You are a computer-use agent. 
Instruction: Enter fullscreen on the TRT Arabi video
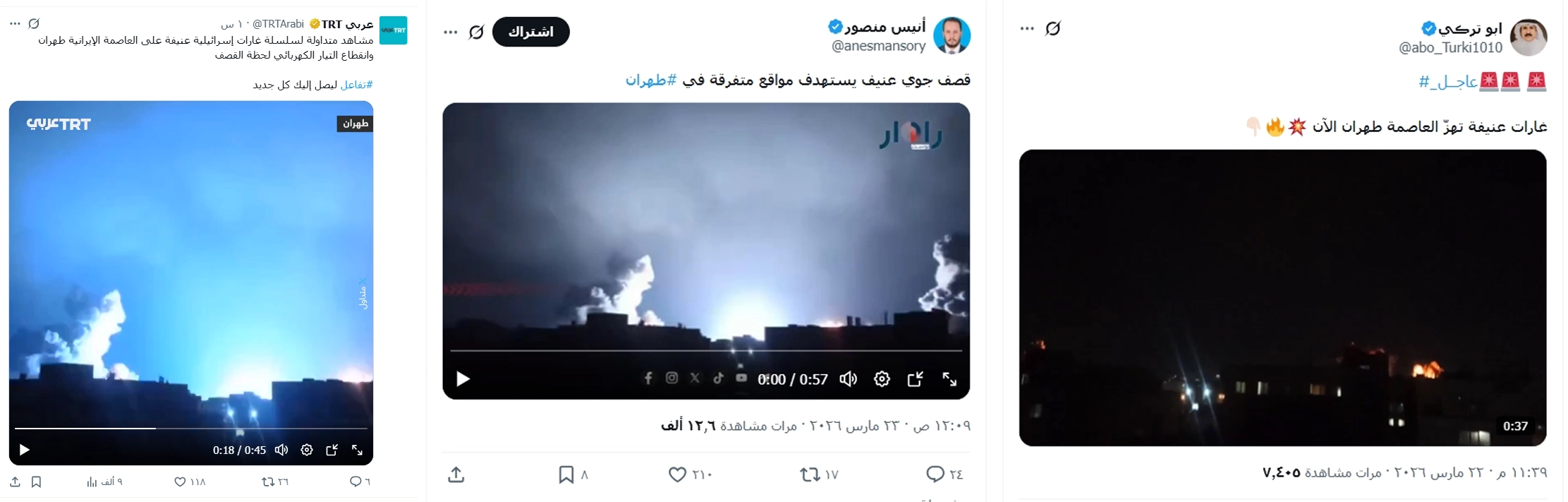click(x=358, y=450)
